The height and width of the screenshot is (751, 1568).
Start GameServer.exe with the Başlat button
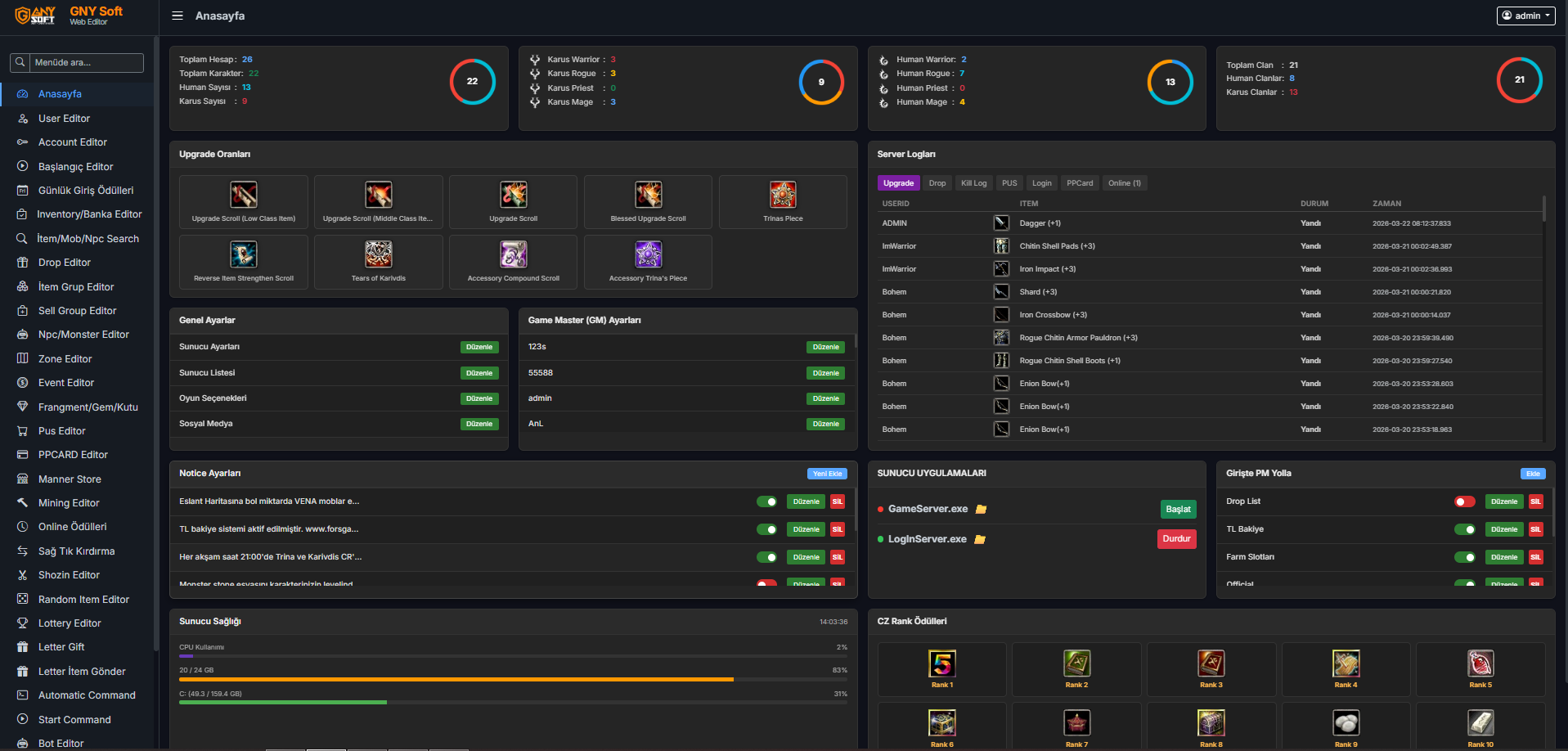(1178, 509)
